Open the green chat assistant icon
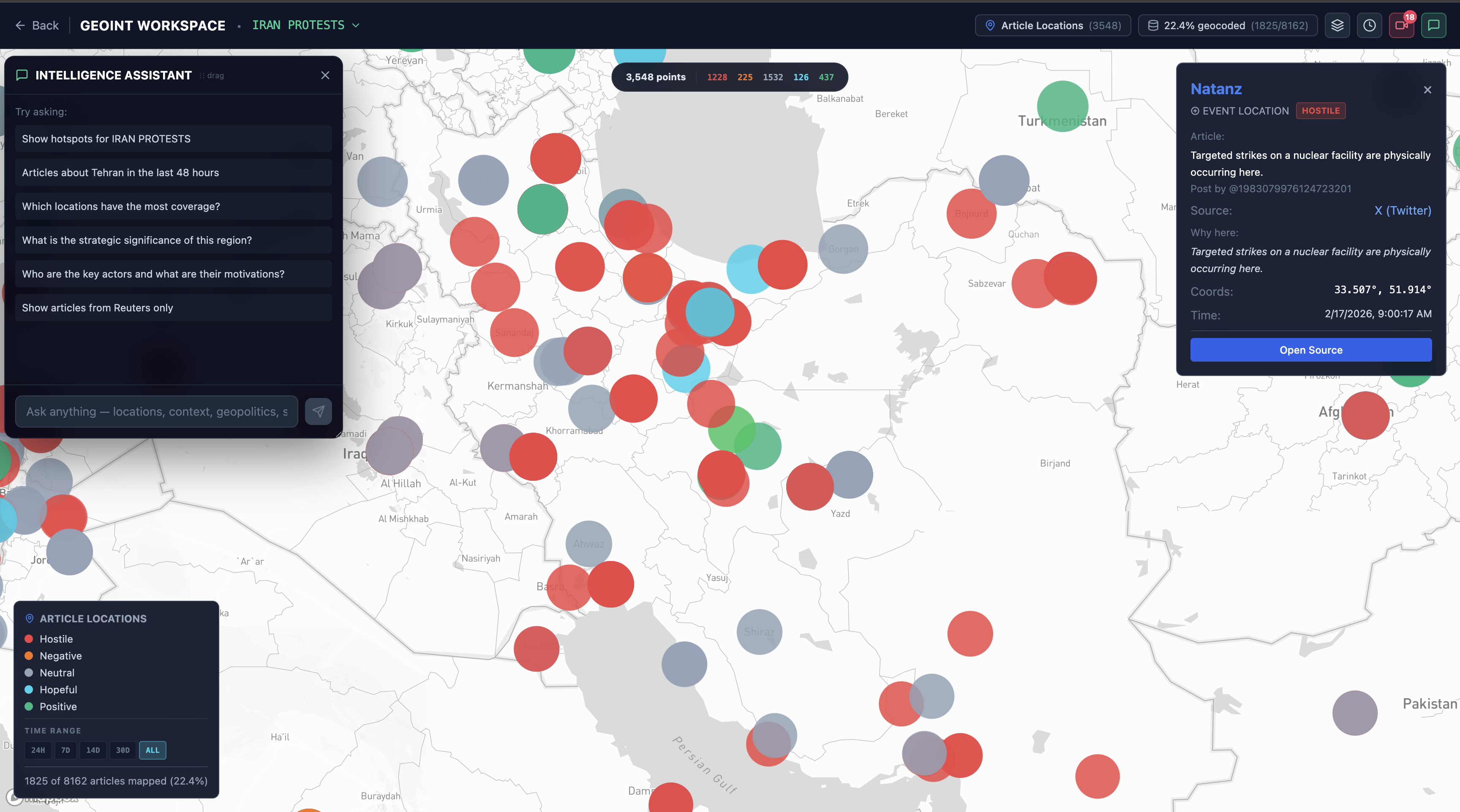Image resolution: width=1460 pixels, height=812 pixels. (1433, 25)
